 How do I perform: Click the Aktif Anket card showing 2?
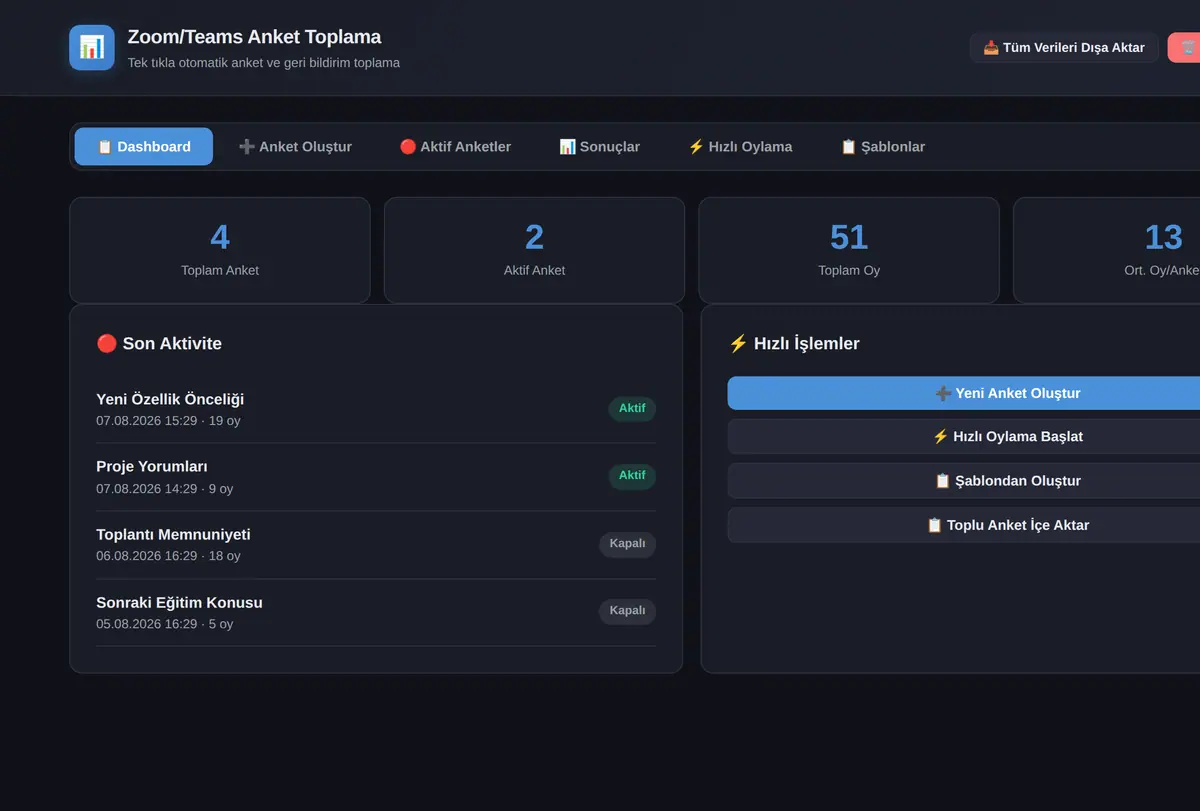534,250
